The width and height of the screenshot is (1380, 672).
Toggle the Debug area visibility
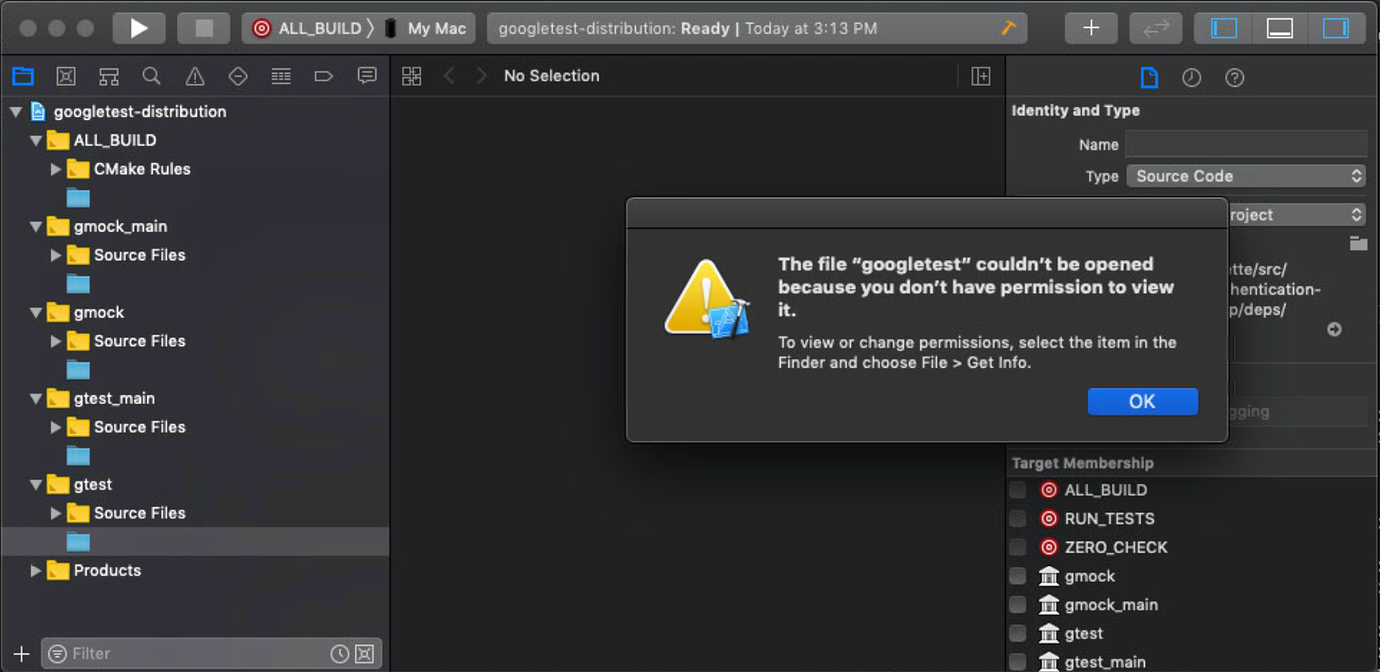tap(1280, 28)
